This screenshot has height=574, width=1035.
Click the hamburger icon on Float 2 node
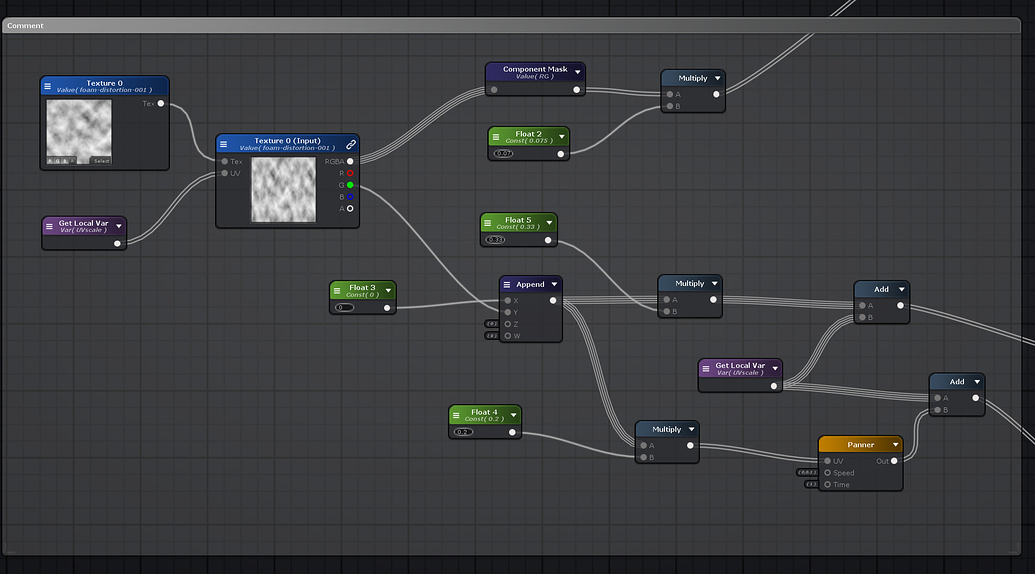point(495,136)
